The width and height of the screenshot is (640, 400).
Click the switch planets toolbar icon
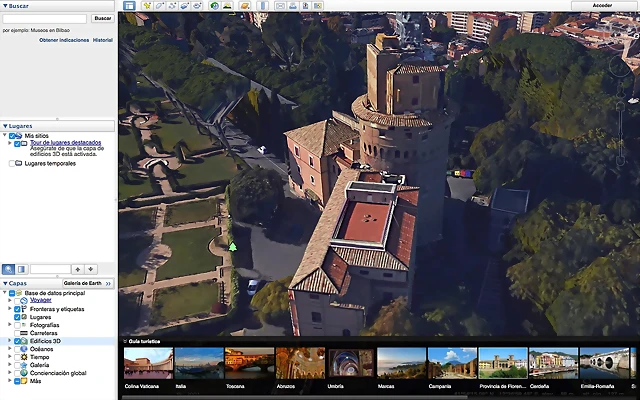[244, 6]
